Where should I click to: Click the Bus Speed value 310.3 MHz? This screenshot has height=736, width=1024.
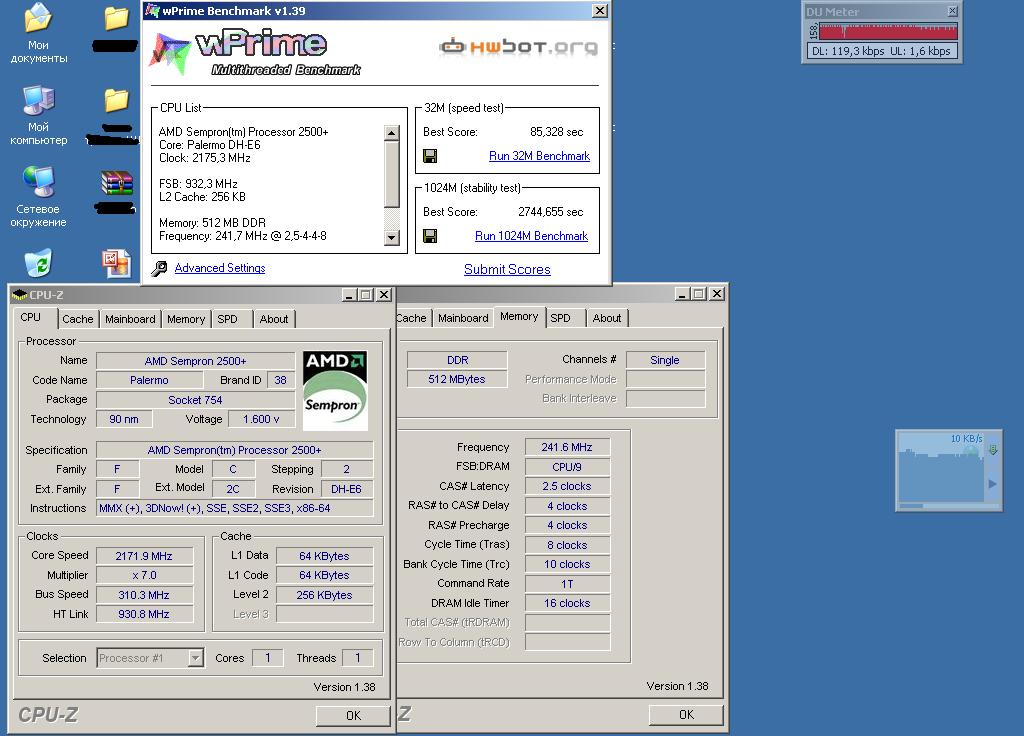point(144,595)
